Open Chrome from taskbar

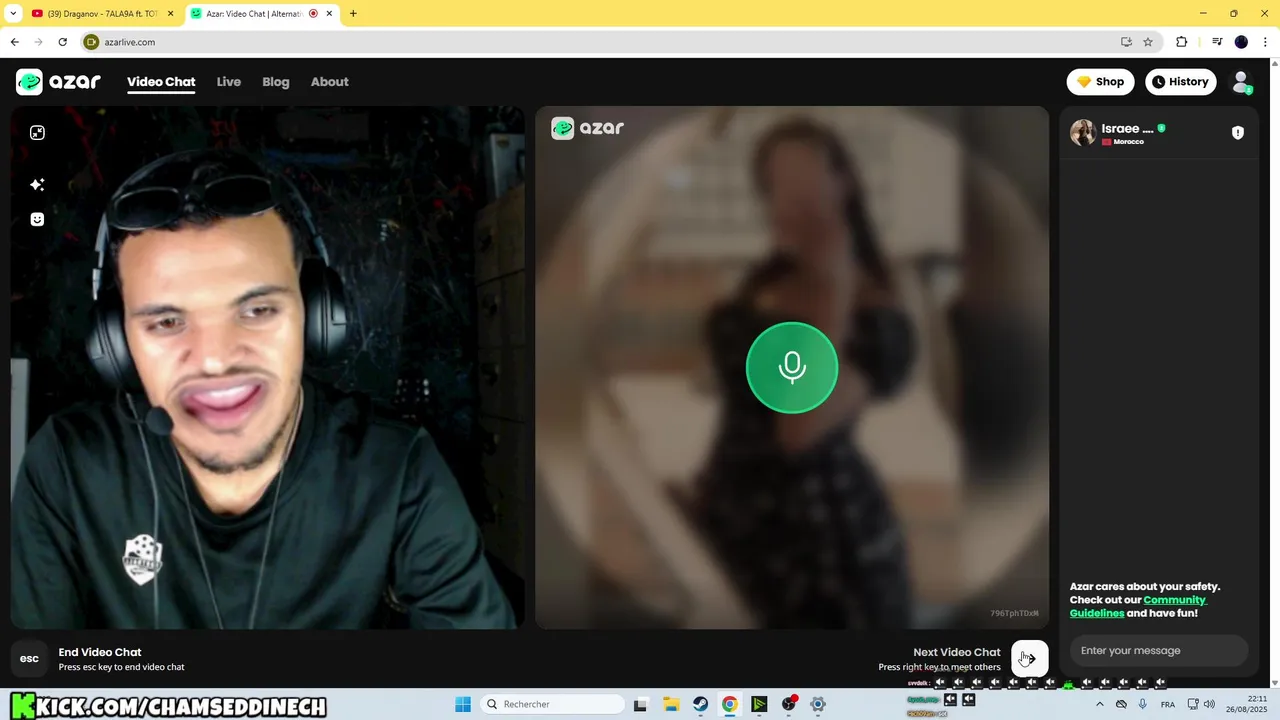(730, 704)
